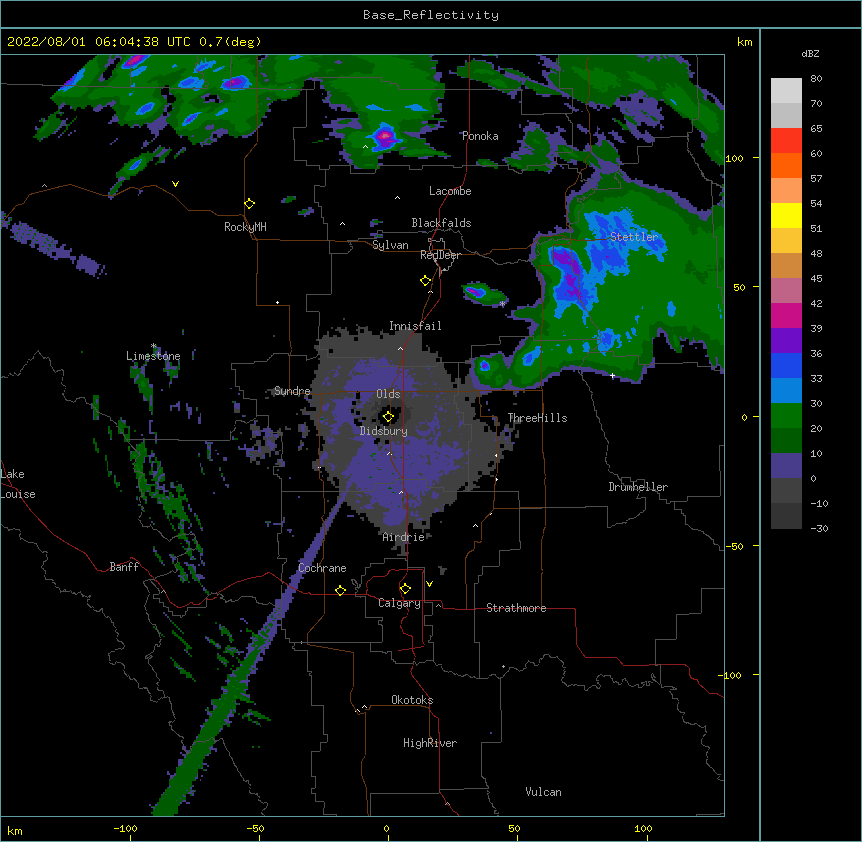Click the Ponoka town label
862x842 pixels.
tap(480, 136)
